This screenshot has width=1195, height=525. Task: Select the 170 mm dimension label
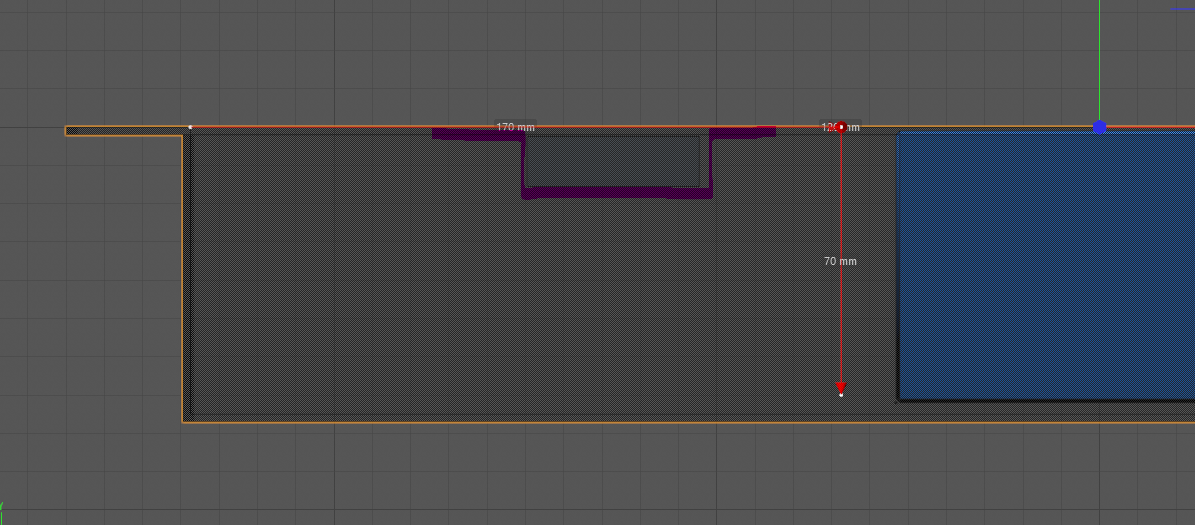[515, 127]
